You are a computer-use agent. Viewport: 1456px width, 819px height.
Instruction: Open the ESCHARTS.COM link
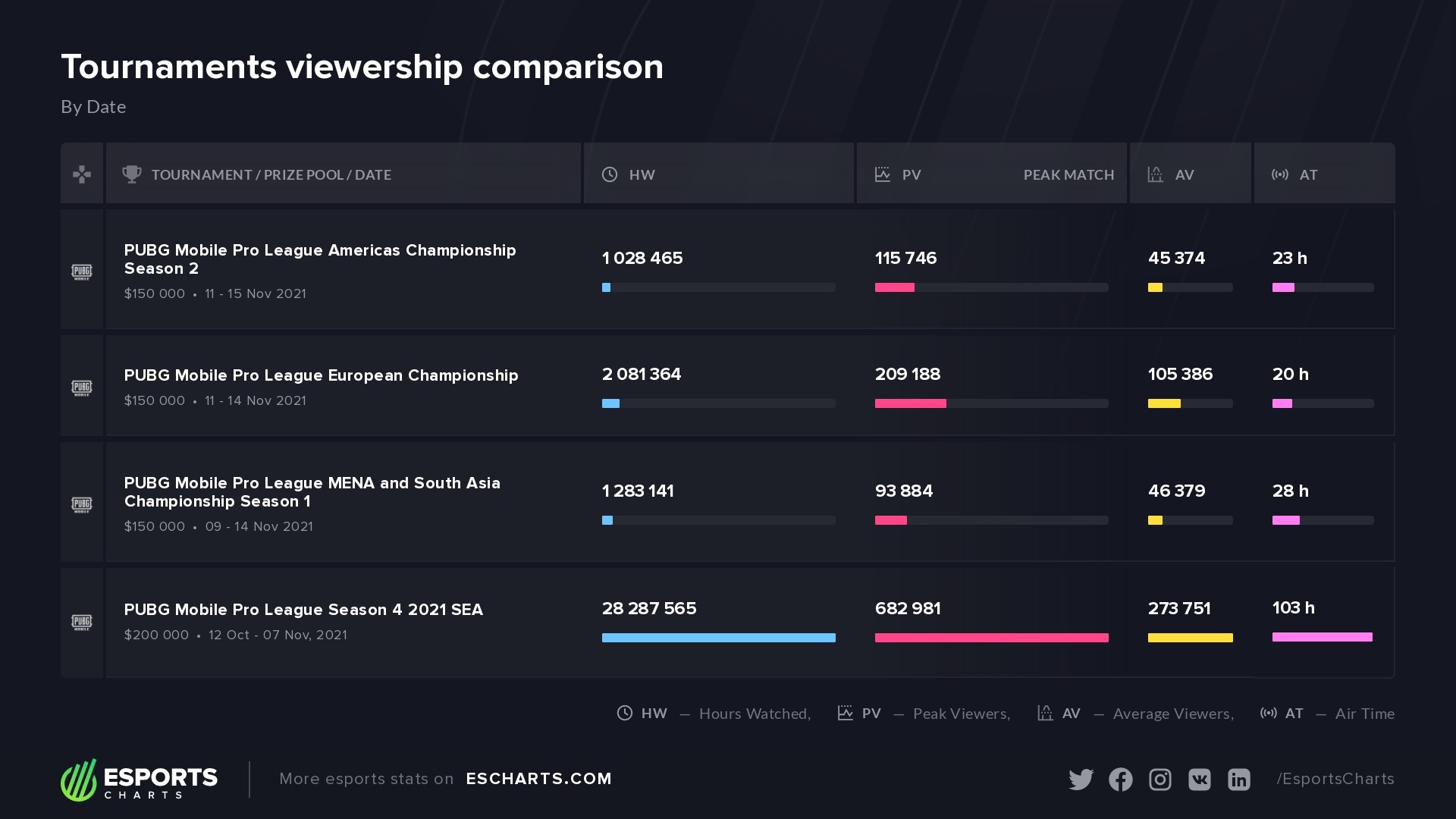[x=538, y=779]
